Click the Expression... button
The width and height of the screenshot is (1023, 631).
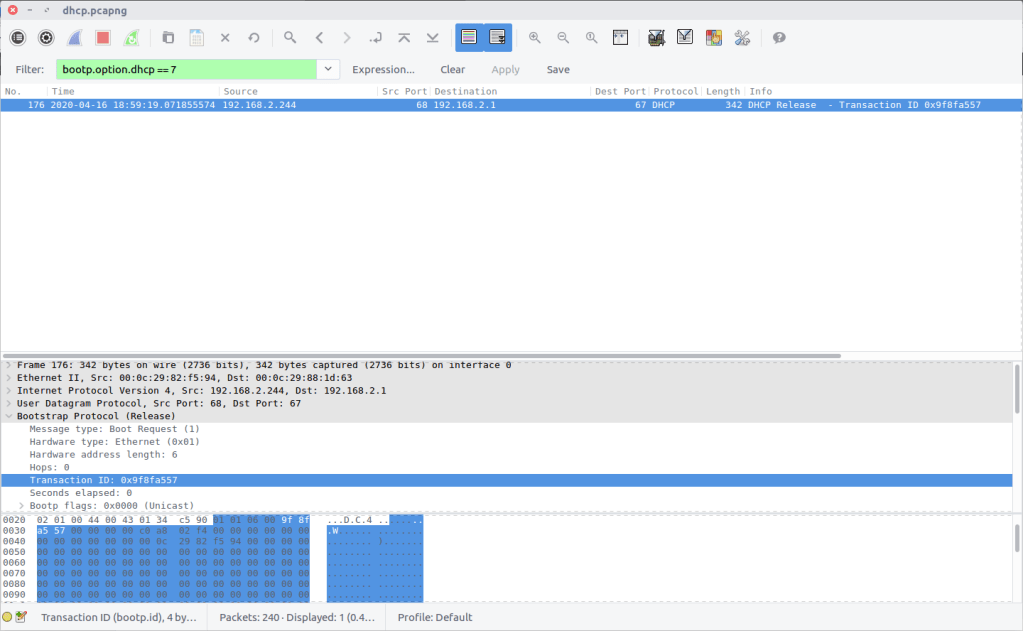click(383, 69)
